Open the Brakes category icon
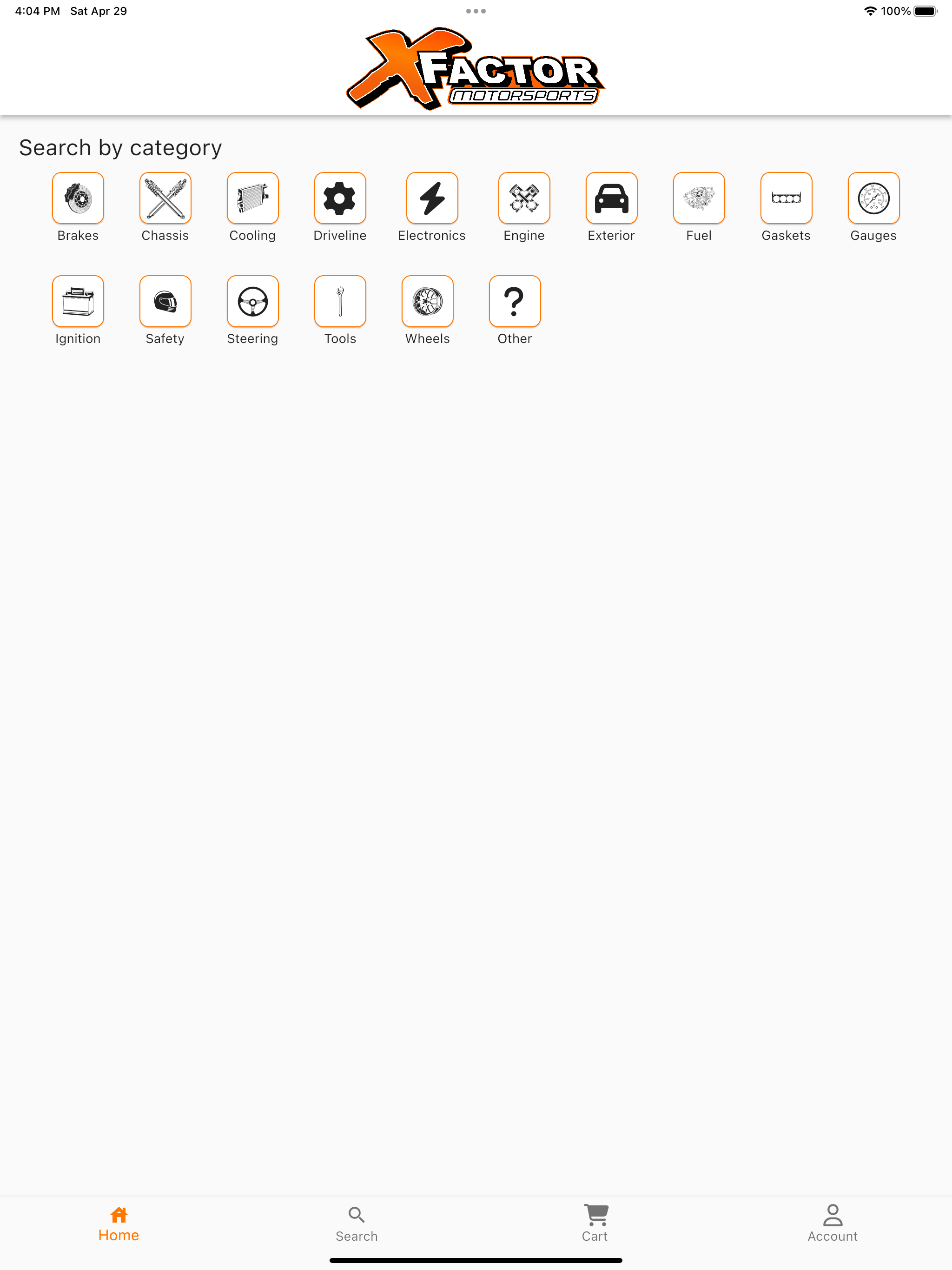This screenshot has width=952, height=1270. 78,198
